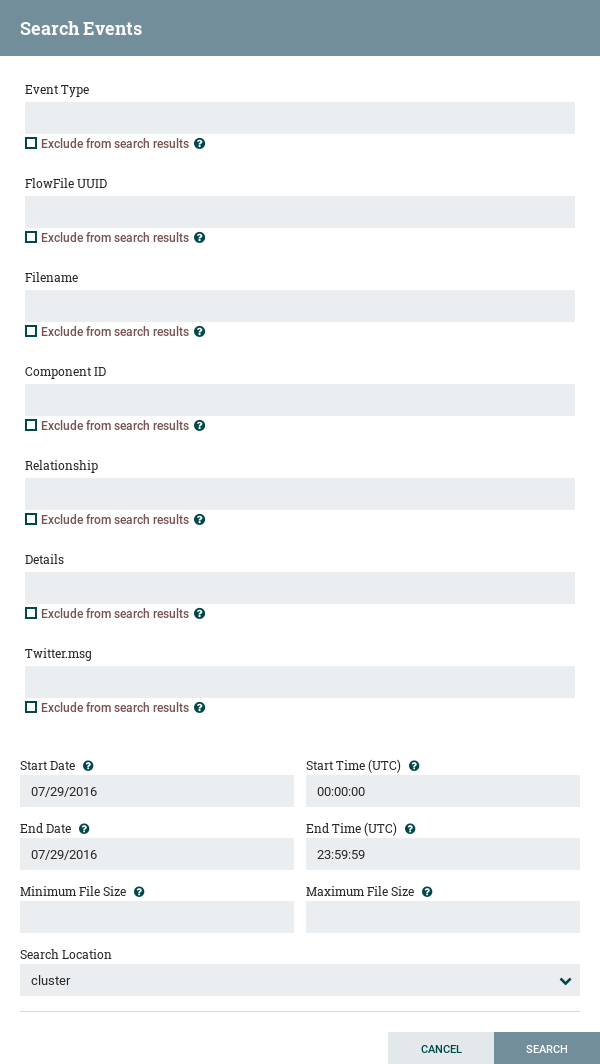Click Maximum File Size help icon
Screen dimensions: 600x1064
pos(427,892)
